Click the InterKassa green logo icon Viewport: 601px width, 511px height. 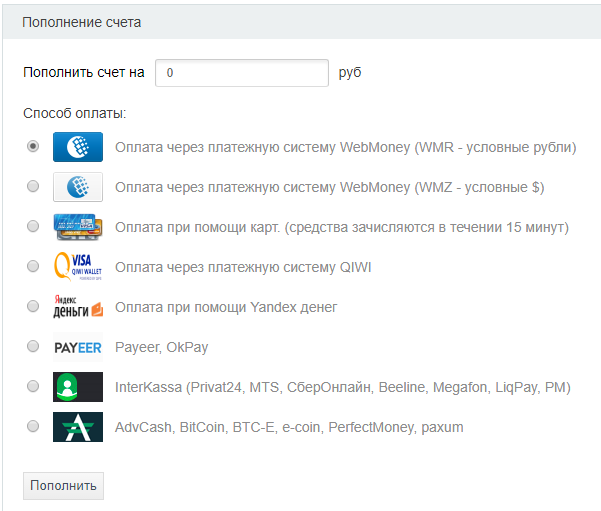click(78, 387)
